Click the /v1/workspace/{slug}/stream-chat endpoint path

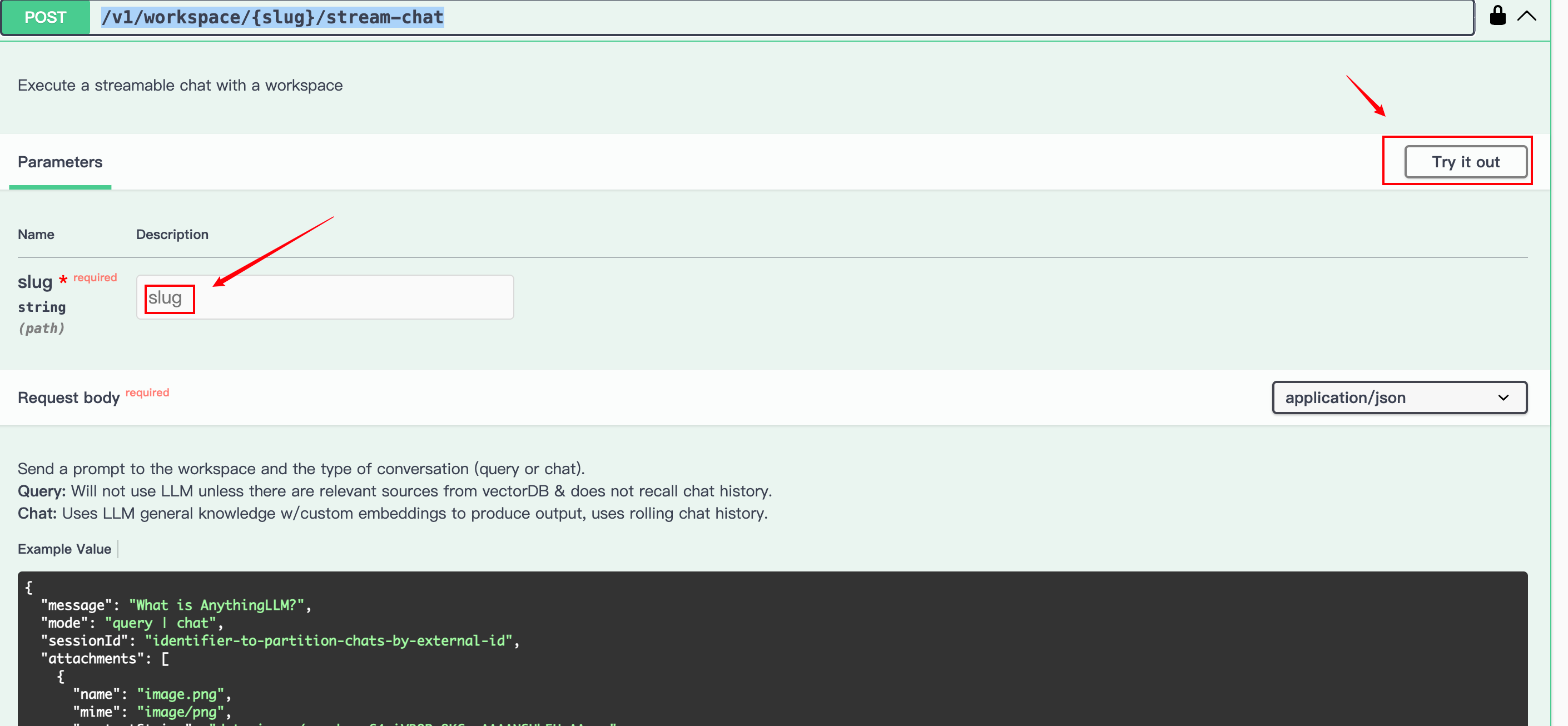[x=272, y=17]
